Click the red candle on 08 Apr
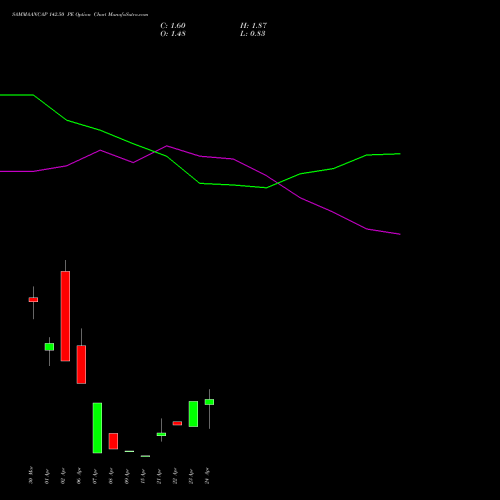 coord(113,441)
